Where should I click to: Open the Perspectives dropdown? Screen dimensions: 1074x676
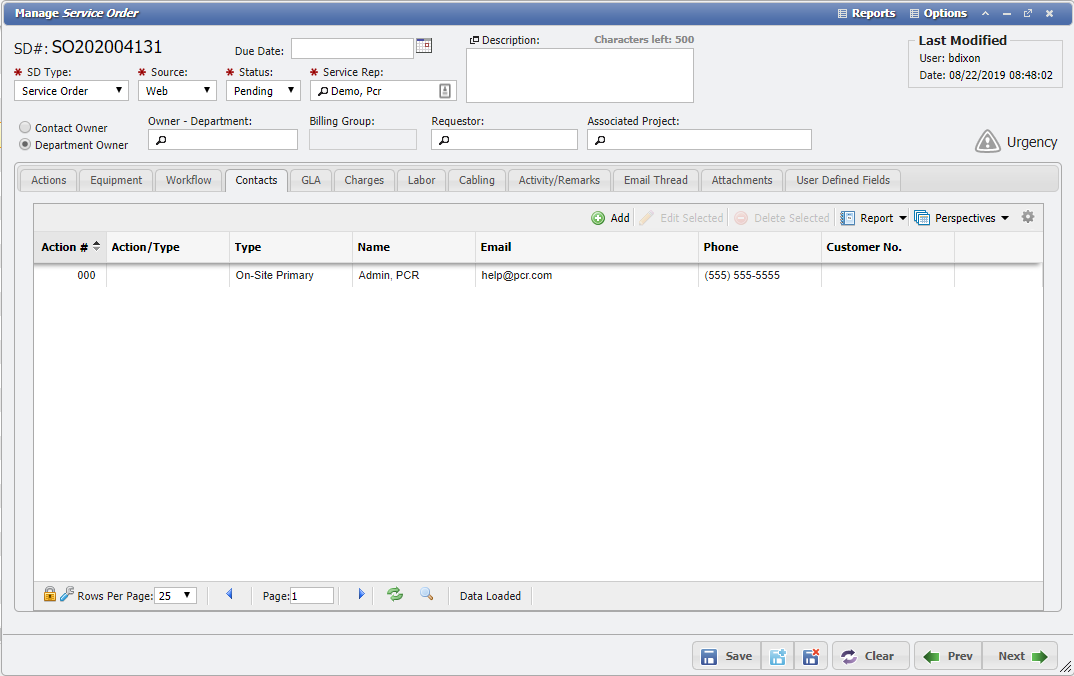(961, 216)
